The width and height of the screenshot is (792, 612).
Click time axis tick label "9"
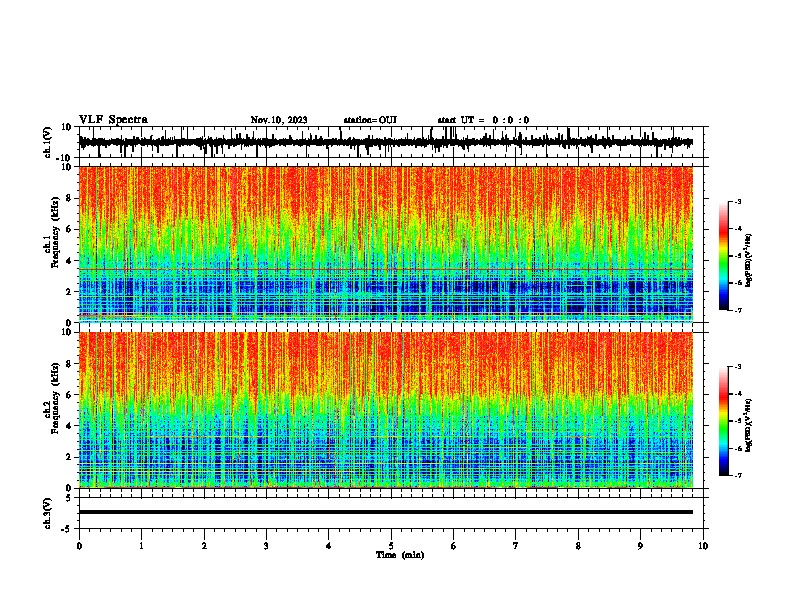(640, 546)
